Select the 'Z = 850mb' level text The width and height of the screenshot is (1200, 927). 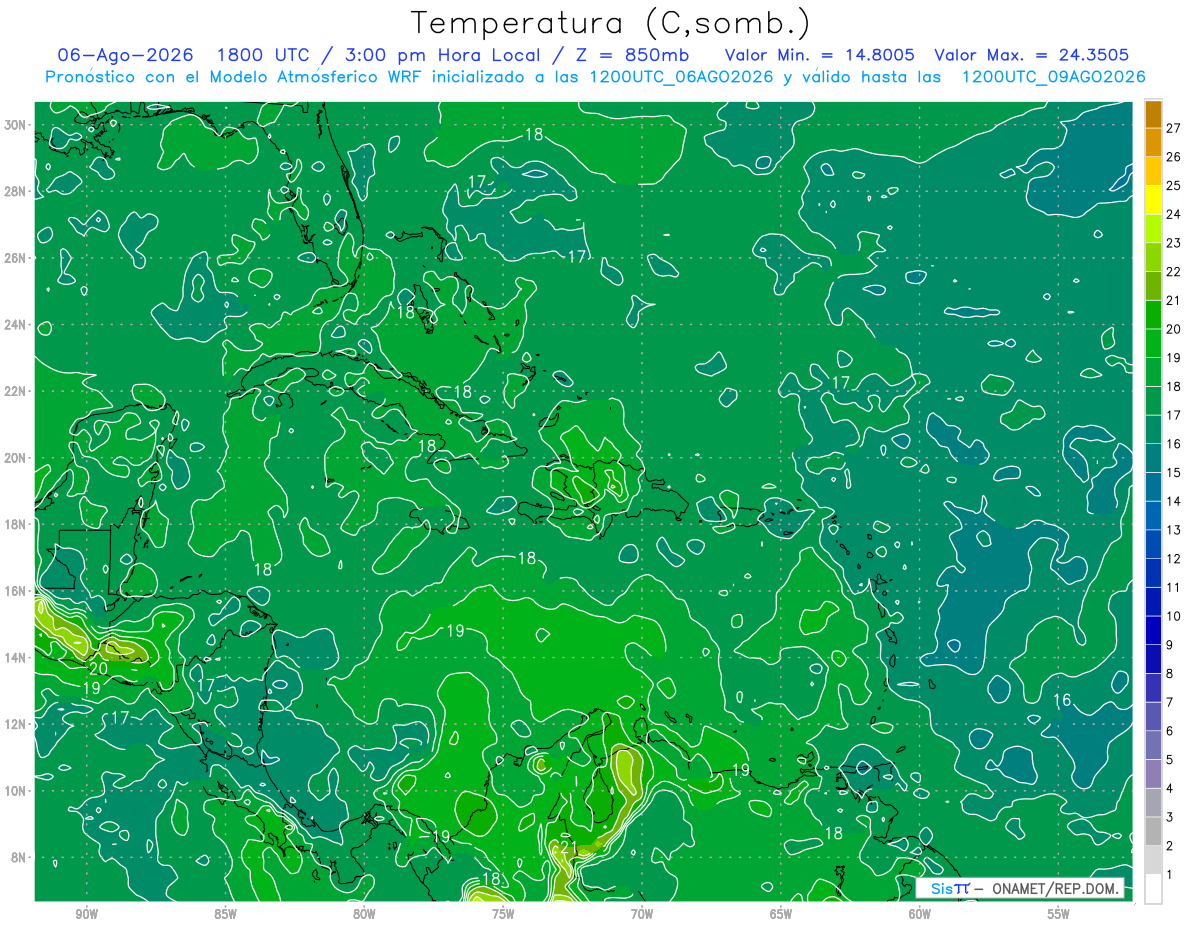[629, 55]
